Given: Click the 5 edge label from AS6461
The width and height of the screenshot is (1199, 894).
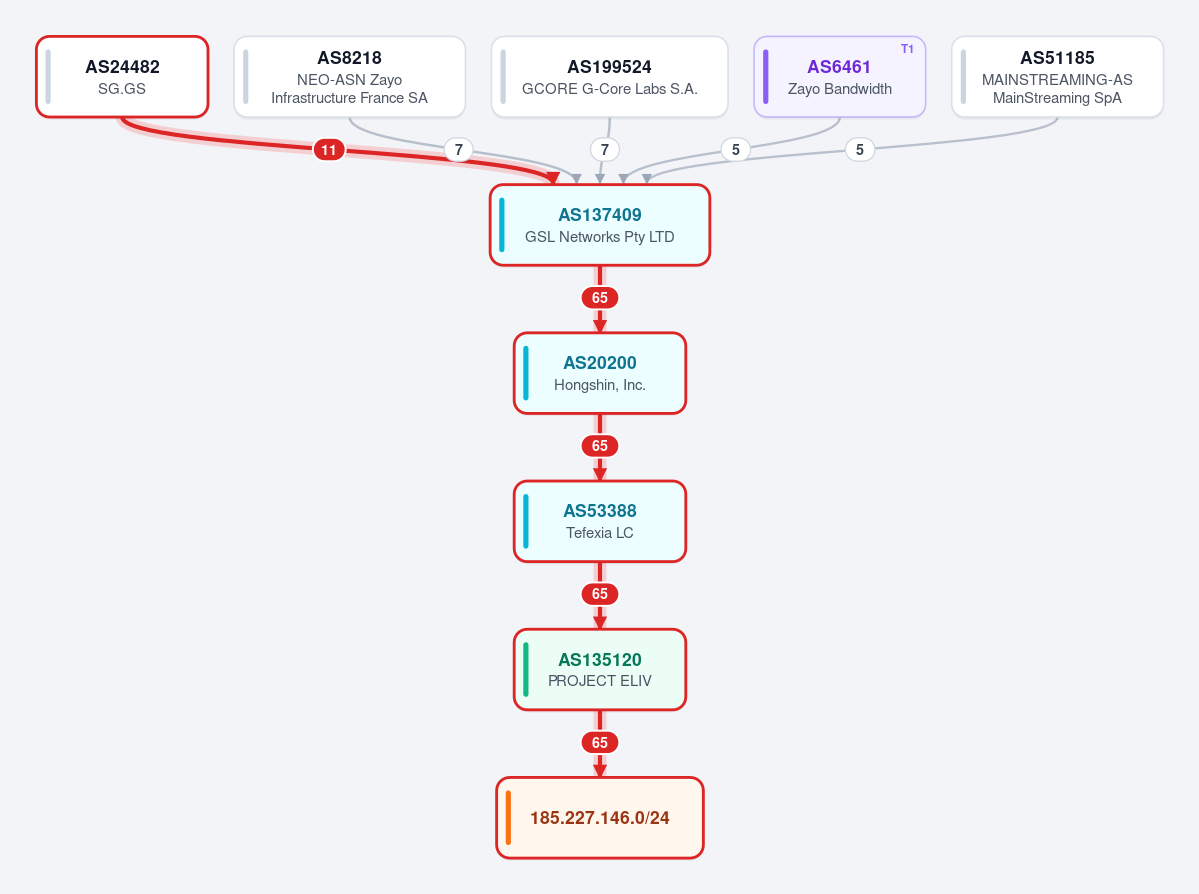Looking at the screenshot, I should point(736,150).
